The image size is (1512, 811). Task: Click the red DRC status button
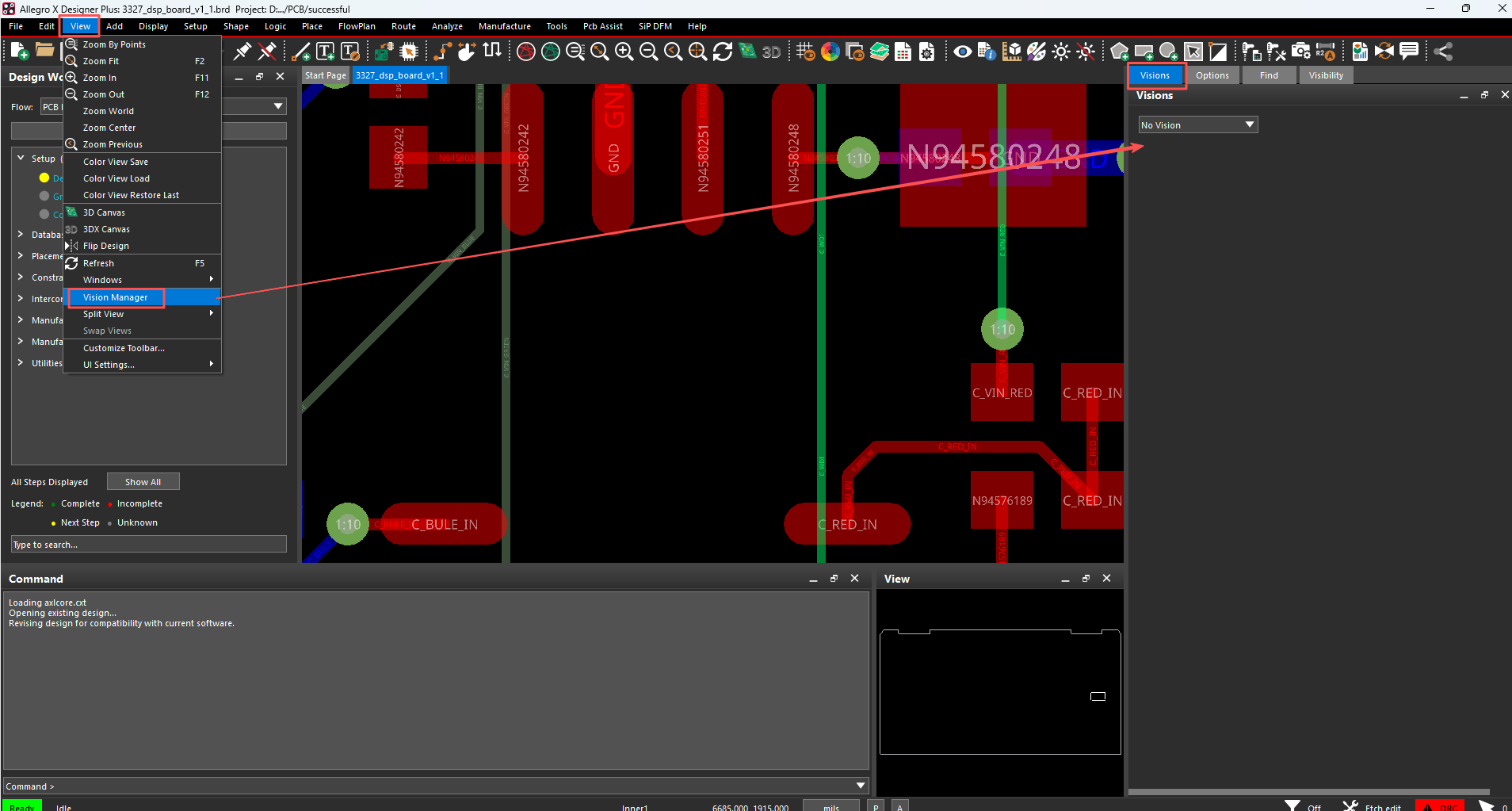coord(1440,806)
